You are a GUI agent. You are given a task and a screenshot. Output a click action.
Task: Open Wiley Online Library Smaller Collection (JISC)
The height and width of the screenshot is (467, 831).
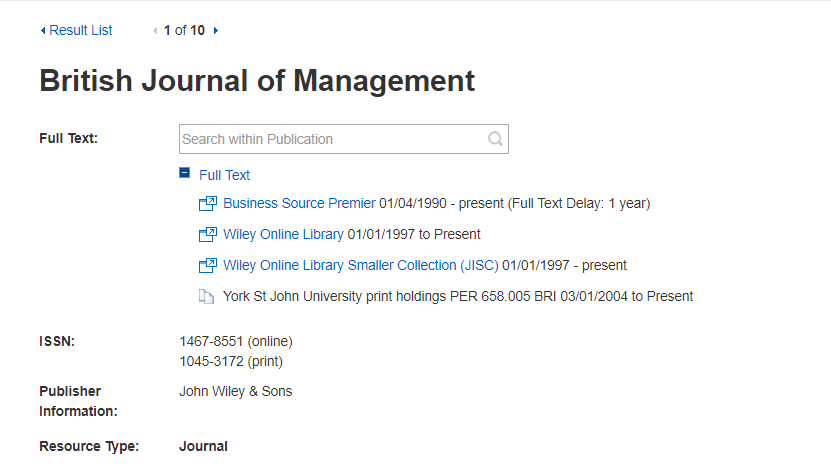[360, 265]
